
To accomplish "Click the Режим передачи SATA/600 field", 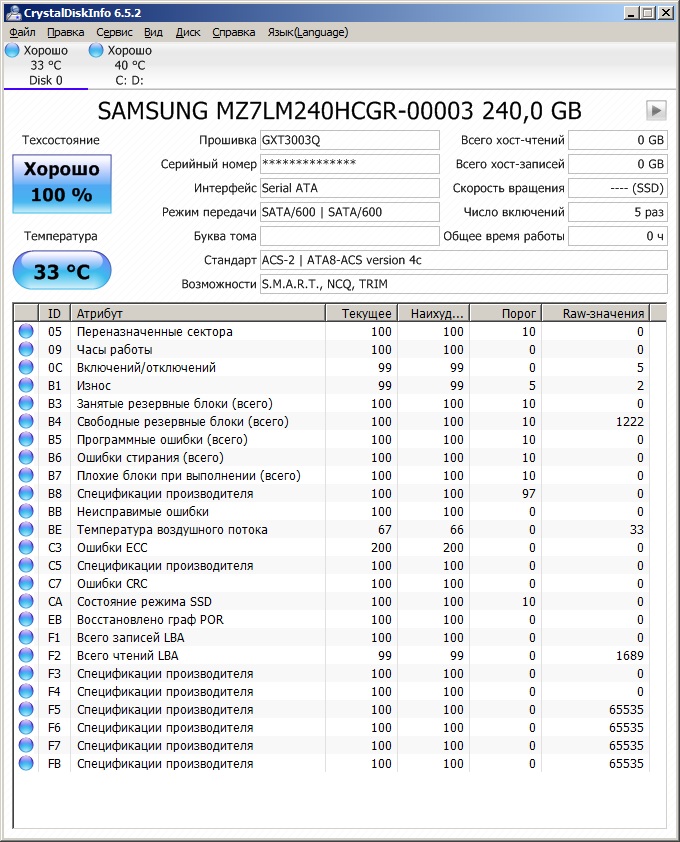I will [350, 212].
